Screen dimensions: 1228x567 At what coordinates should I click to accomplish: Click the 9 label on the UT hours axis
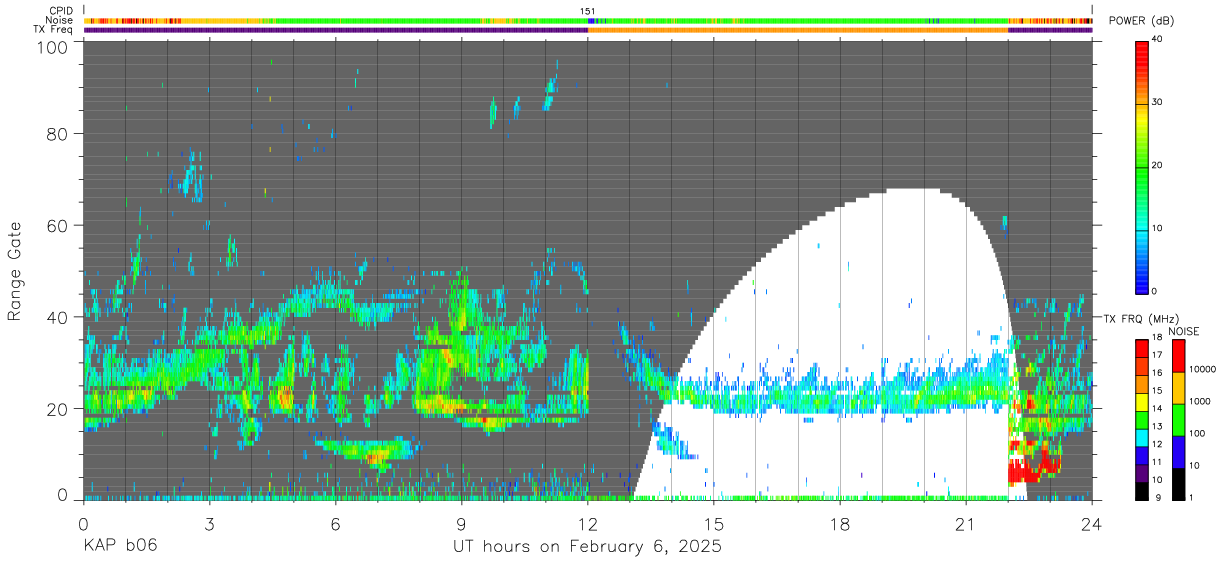[x=461, y=523]
